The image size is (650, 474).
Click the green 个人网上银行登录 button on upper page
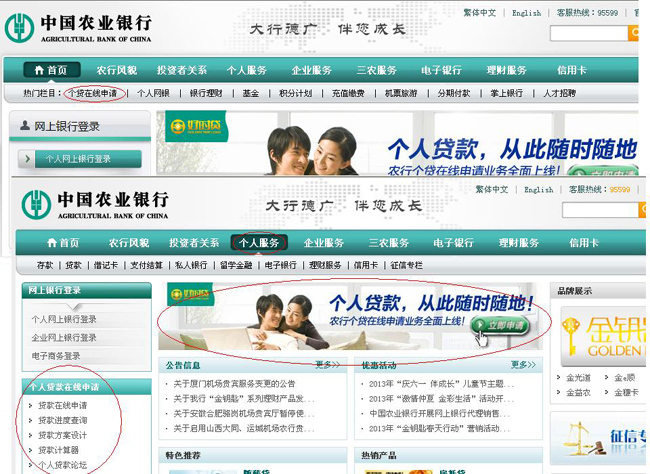click(88, 159)
